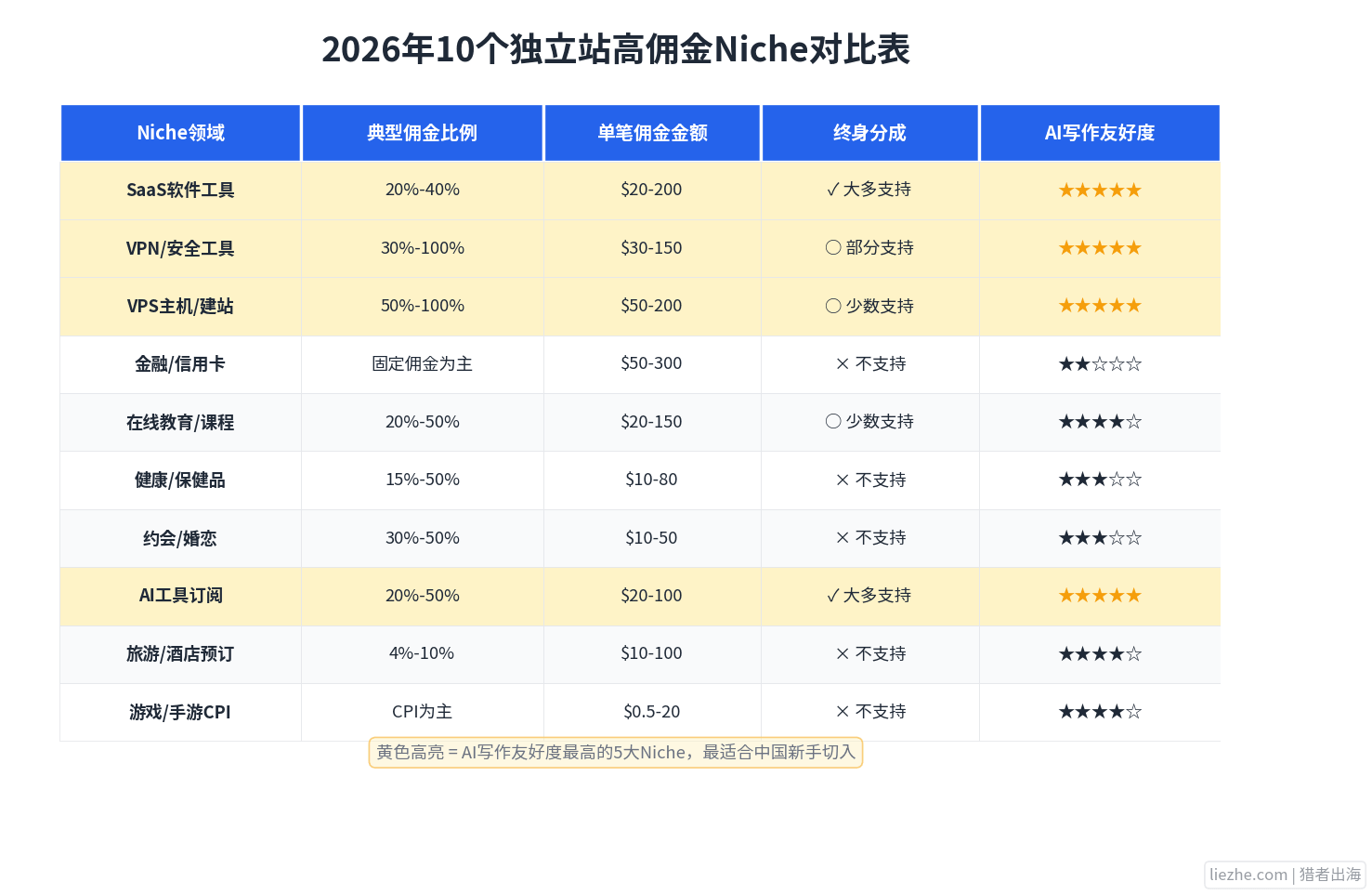The image size is (1372, 895).
Task: Select the 健康/保健品 row label
Action: coord(180,480)
